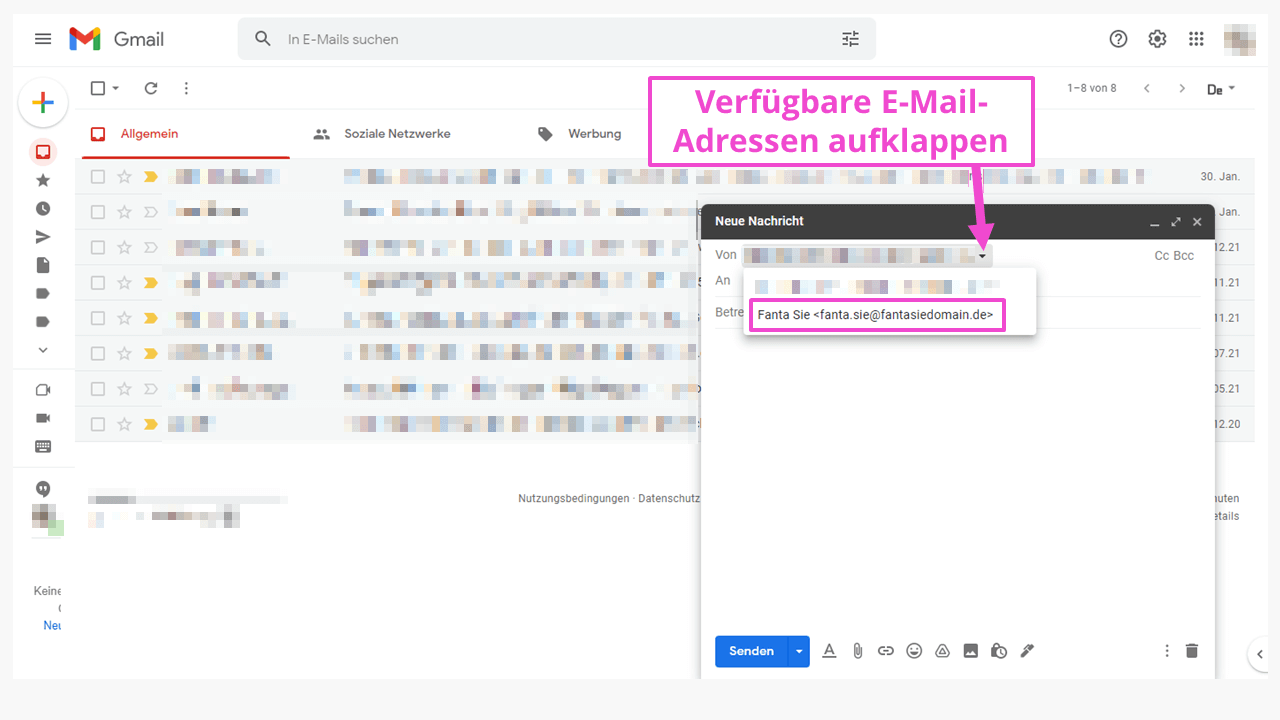Open the select-all checkbox dropdown arrow
This screenshot has width=1280, height=720.
[116, 88]
